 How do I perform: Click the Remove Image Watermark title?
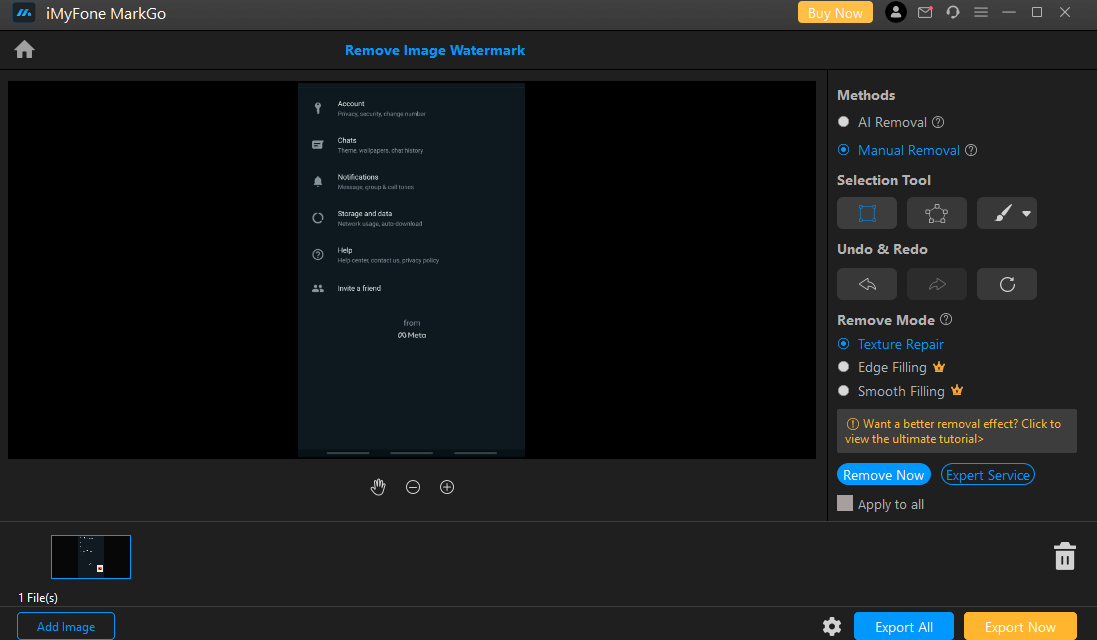434,50
